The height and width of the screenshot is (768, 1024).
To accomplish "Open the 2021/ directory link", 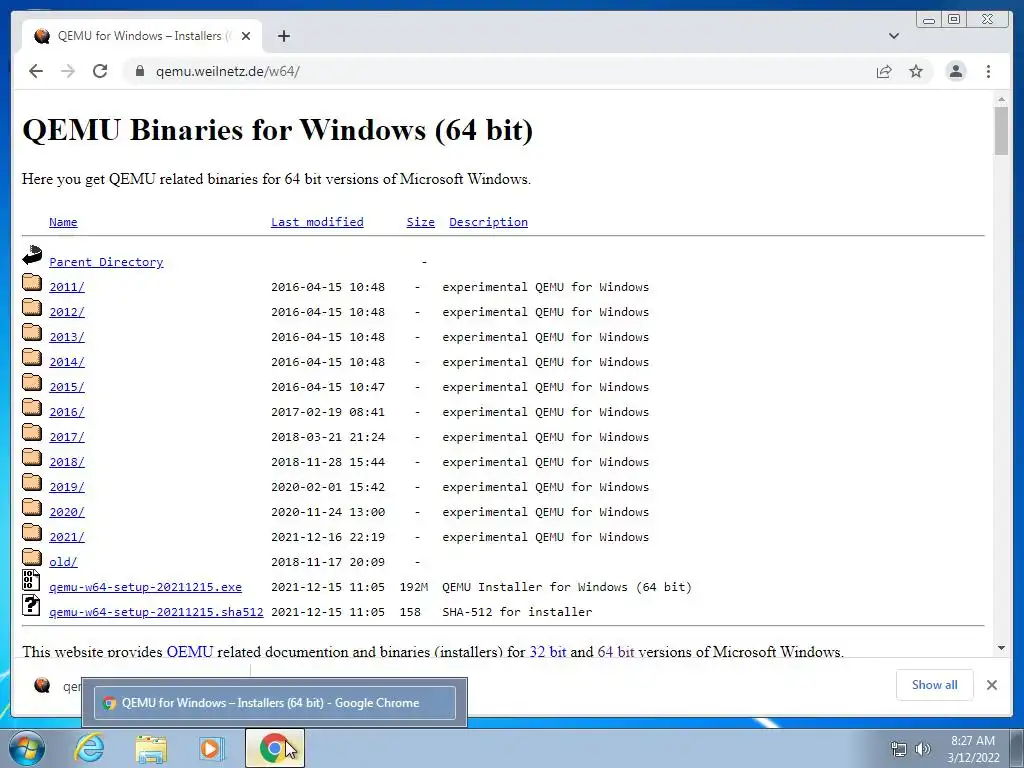I will click(67, 537).
